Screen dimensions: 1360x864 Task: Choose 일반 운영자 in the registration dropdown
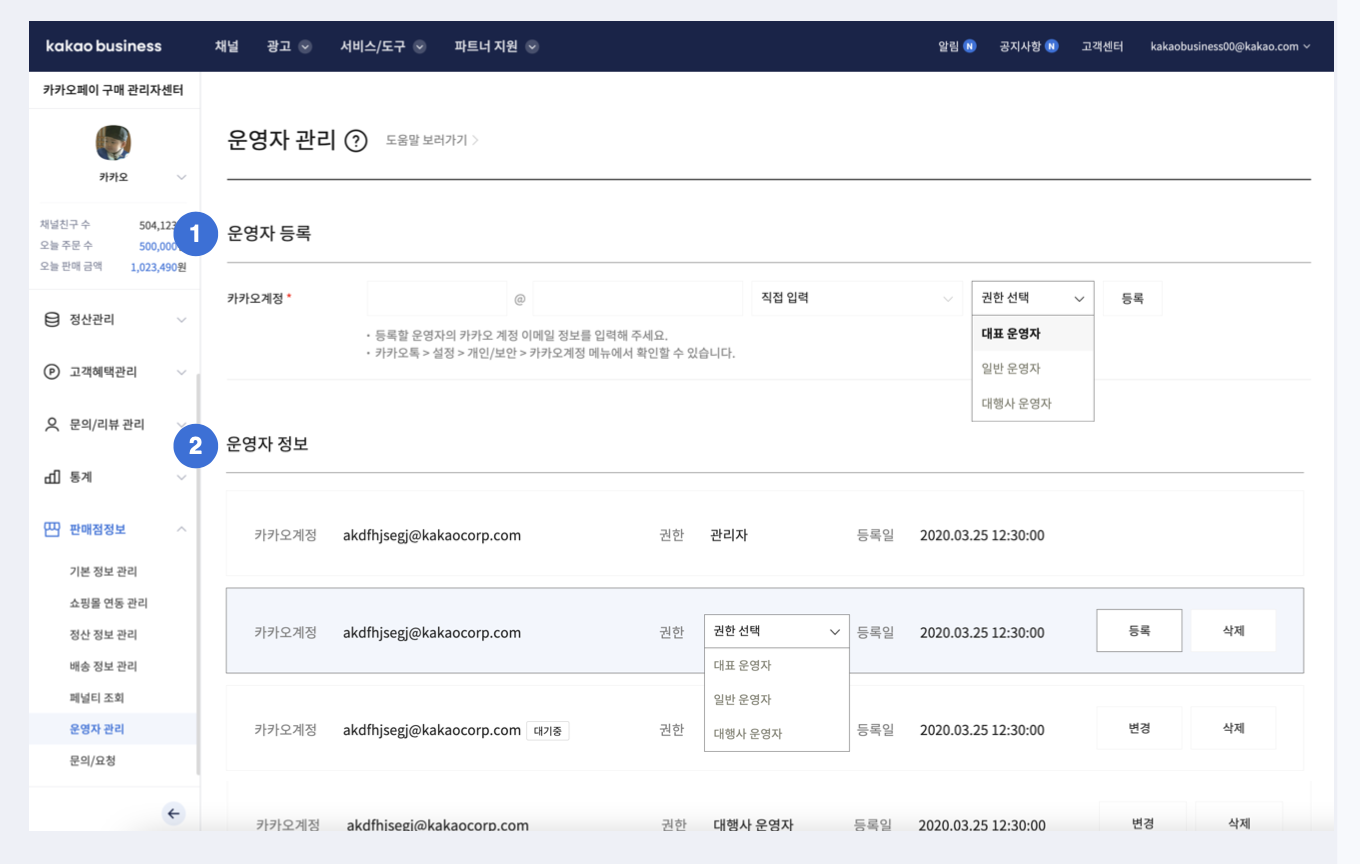coord(1033,369)
